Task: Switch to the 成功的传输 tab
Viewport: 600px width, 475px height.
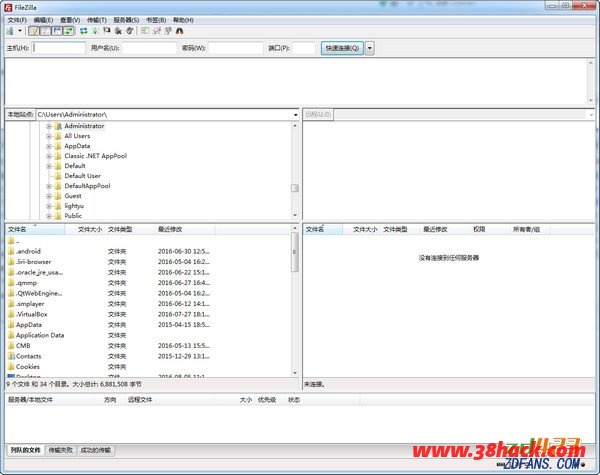Action: (96, 450)
